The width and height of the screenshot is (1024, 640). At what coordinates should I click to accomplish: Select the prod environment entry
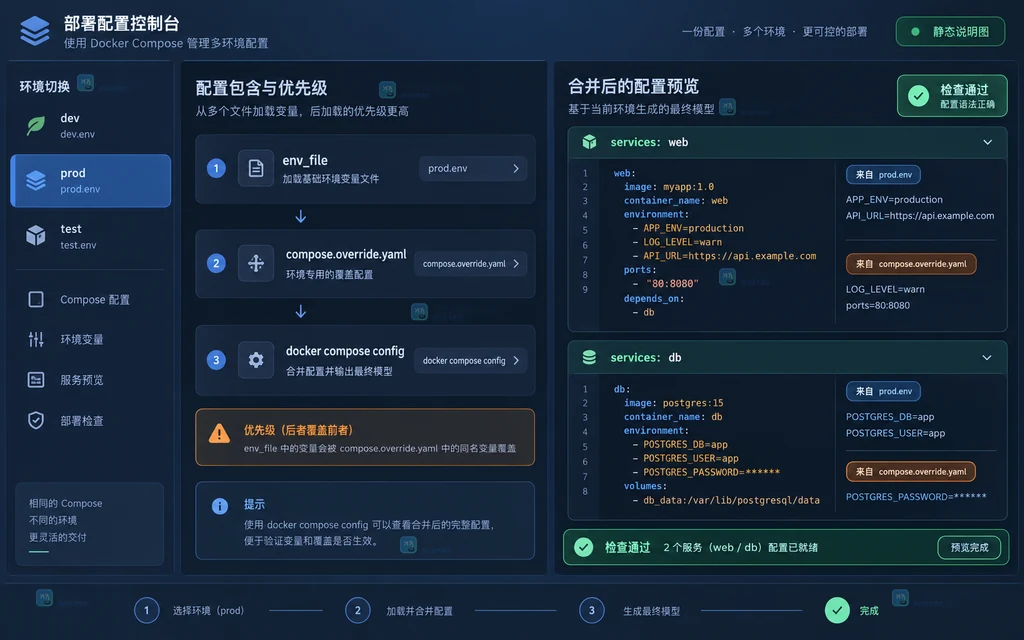pos(91,181)
